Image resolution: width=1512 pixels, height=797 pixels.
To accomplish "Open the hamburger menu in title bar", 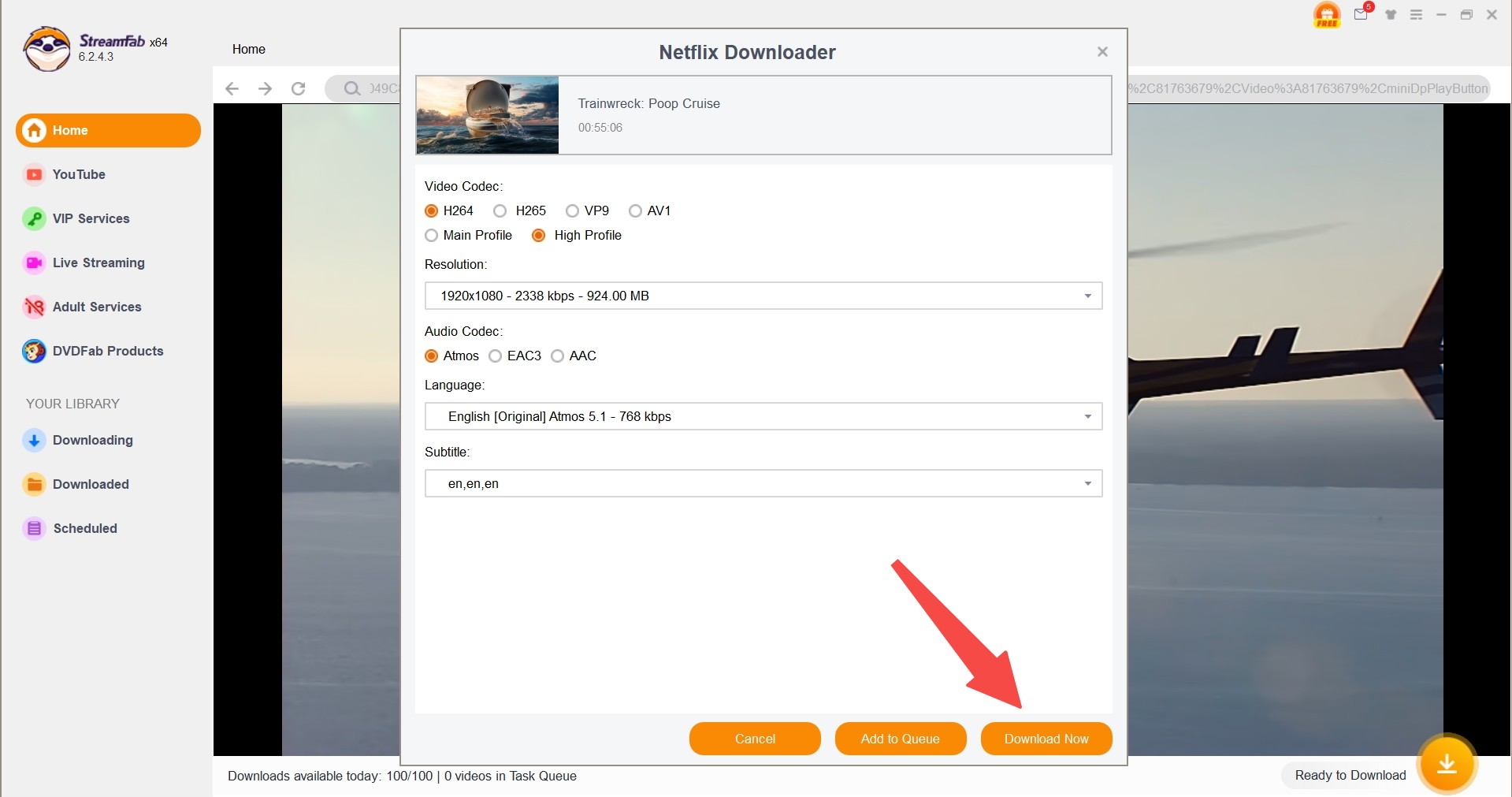I will tap(1416, 15).
